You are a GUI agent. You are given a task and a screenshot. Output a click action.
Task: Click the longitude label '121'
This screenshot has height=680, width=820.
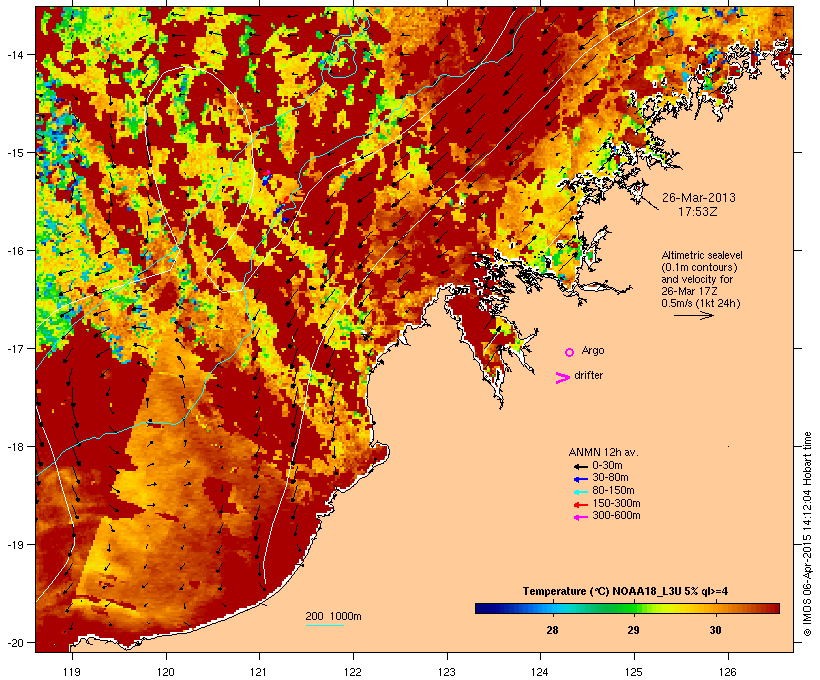click(259, 672)
